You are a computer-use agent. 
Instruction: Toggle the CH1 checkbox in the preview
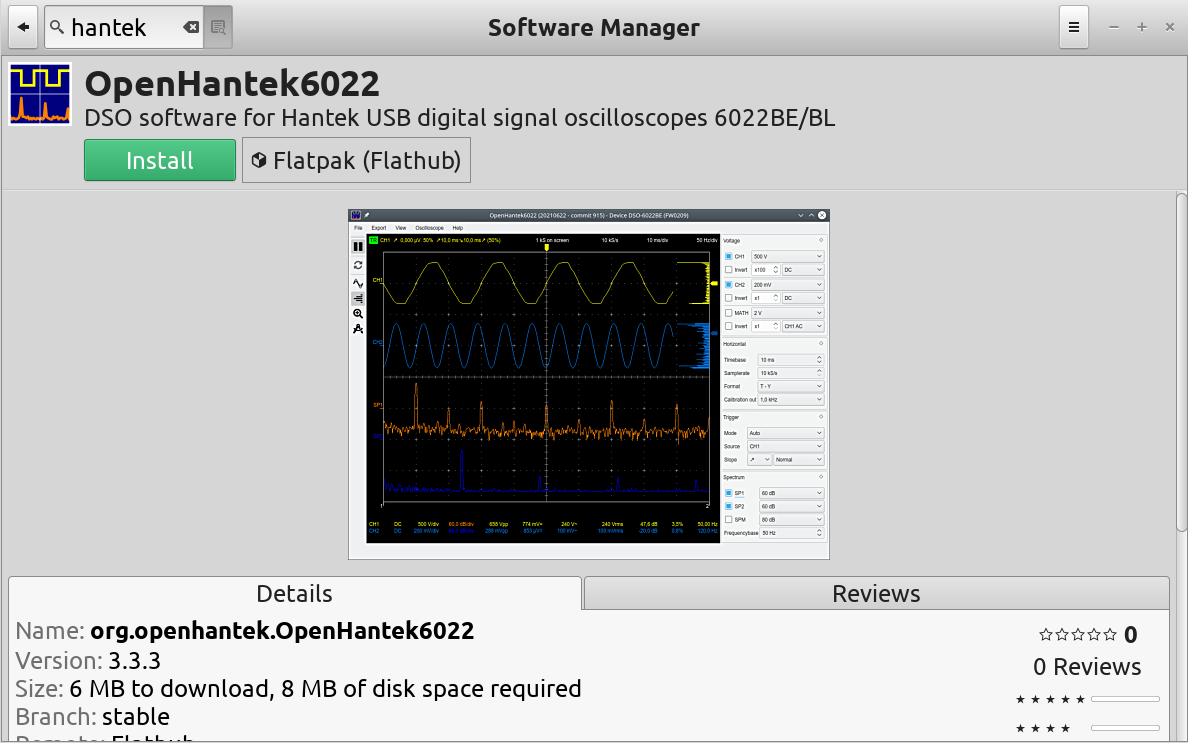tap(728, 257)
